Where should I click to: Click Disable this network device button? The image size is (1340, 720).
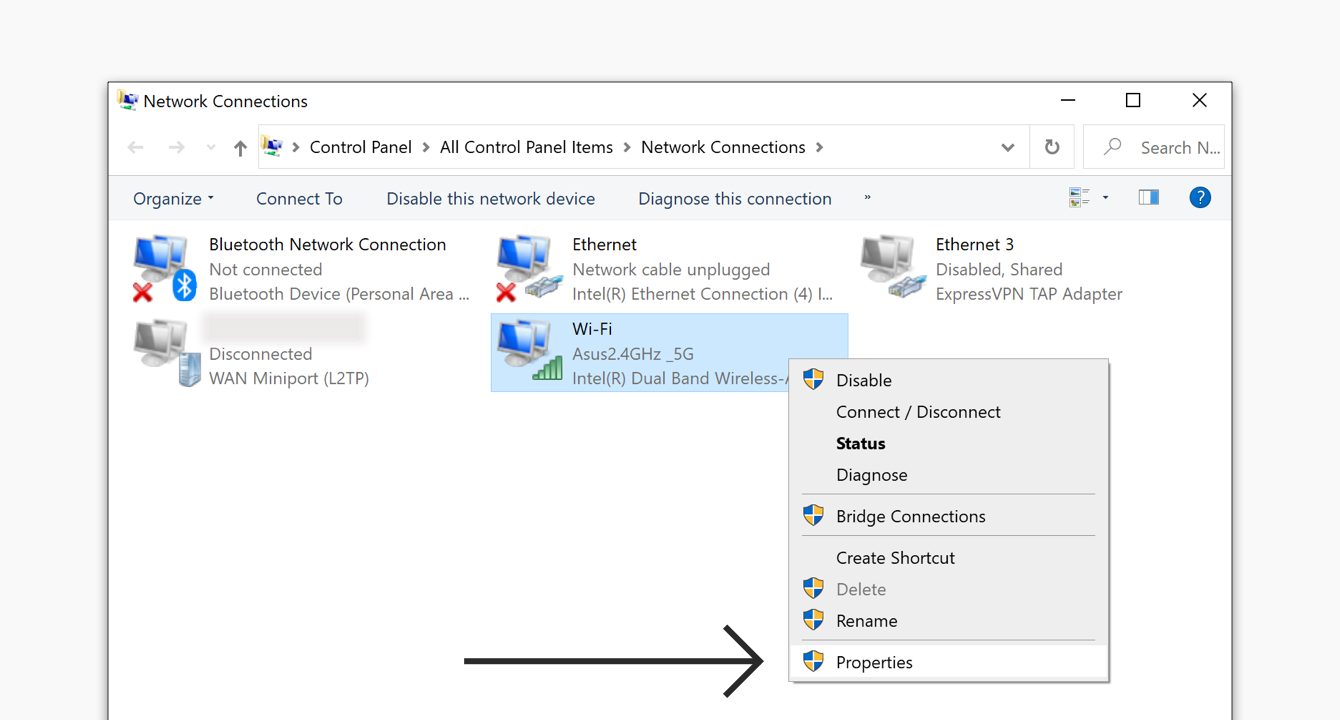click(x=490, y=199)
